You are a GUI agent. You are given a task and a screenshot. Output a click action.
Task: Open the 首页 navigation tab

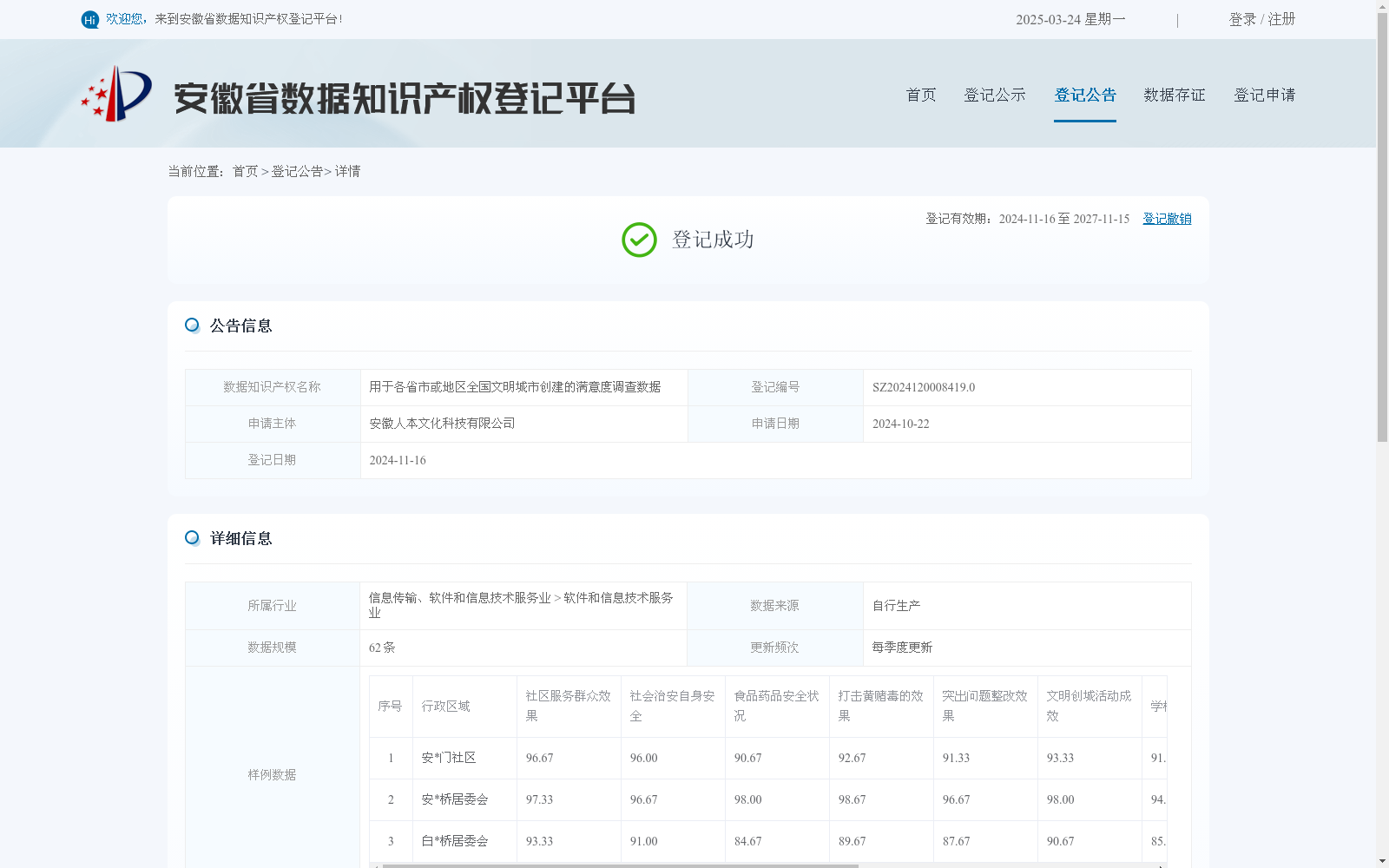click(x=921, y=95)
